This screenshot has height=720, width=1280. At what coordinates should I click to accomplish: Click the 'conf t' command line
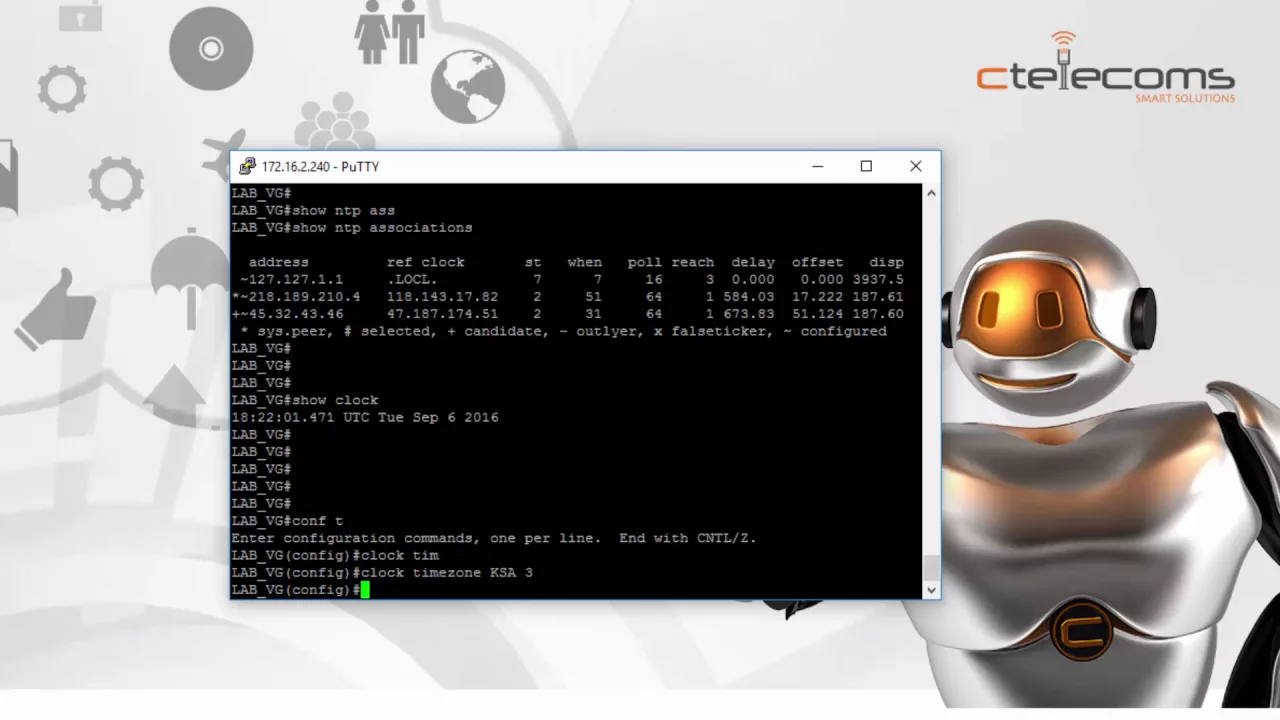pyautogui.click(x=287, y=521)
